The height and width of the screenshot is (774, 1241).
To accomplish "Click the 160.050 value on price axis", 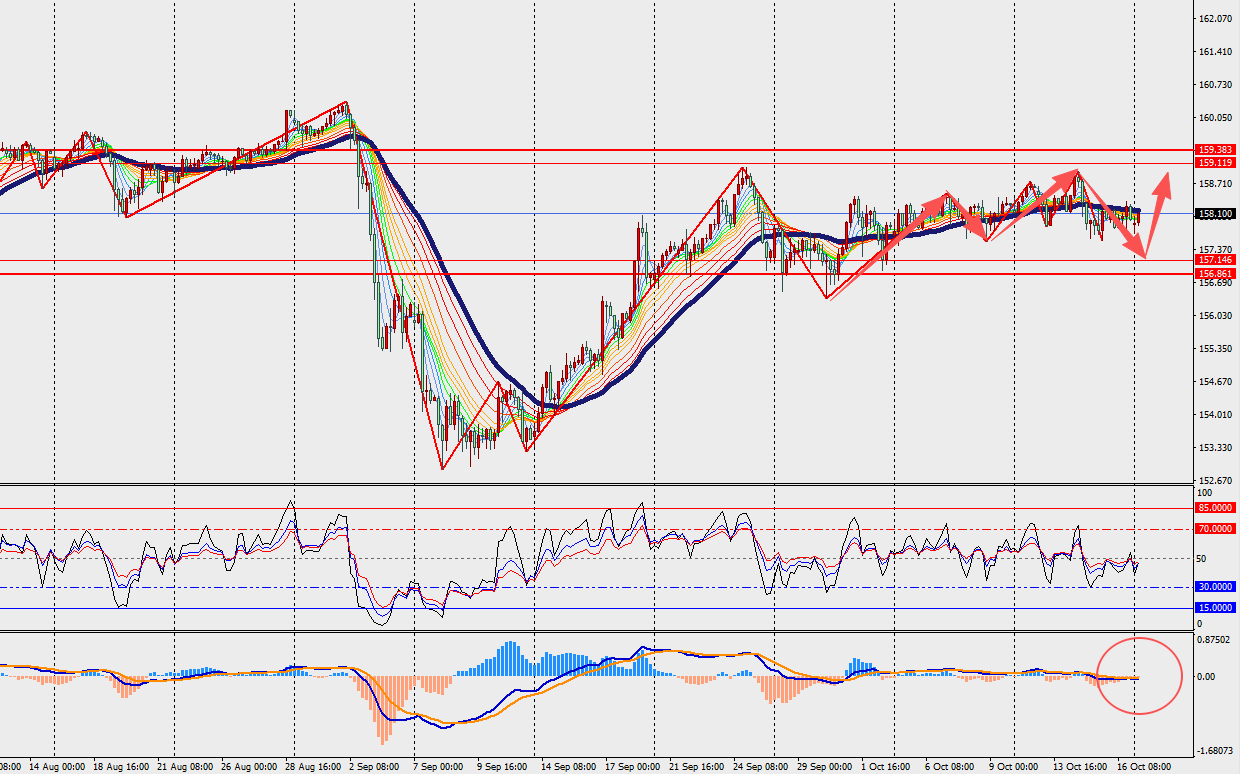I will coord(1216,118).
